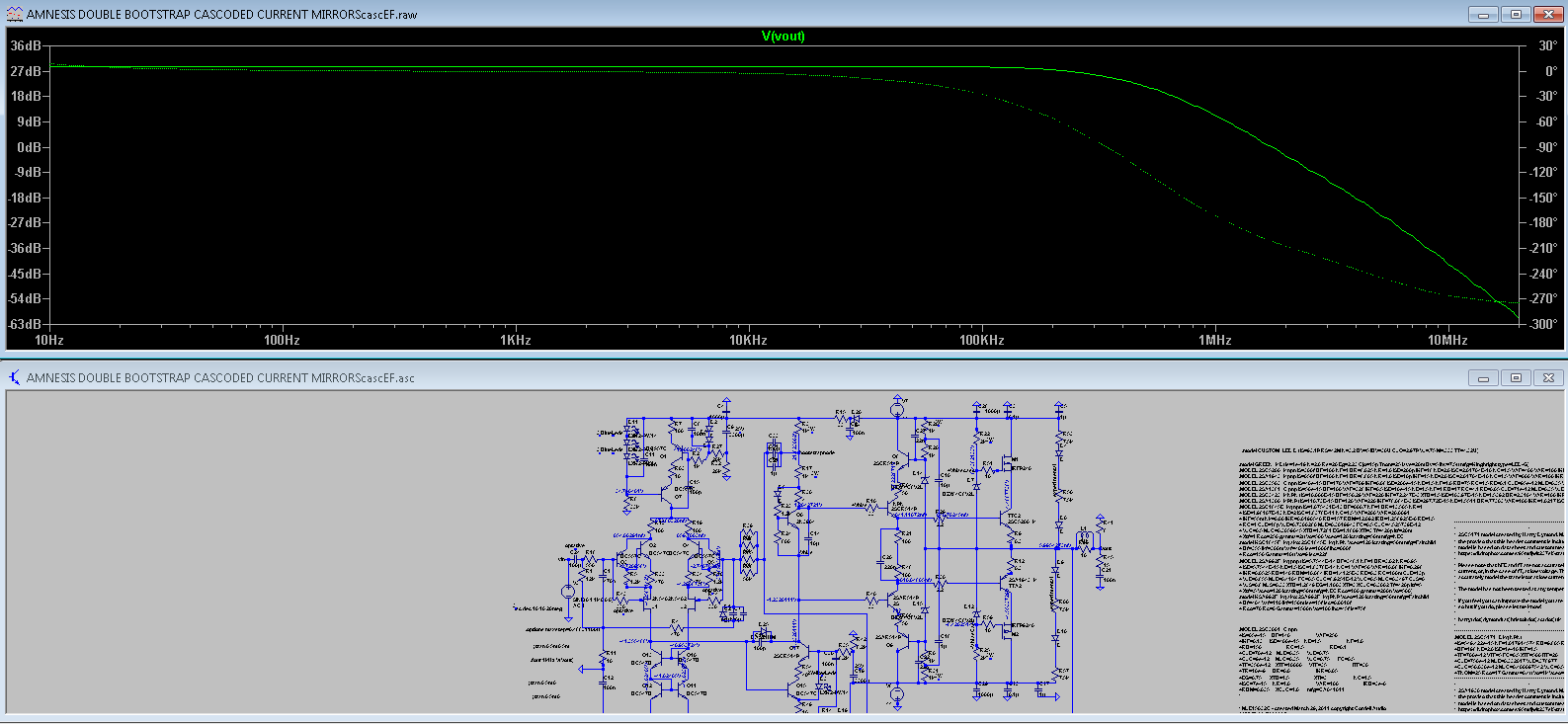Select the AC input voltage source symbol

tap(567, 593)
